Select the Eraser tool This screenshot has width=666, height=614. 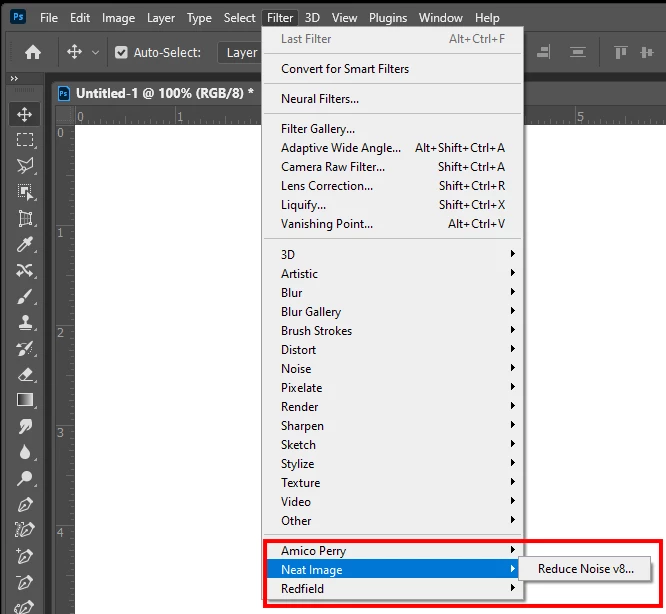25,375
